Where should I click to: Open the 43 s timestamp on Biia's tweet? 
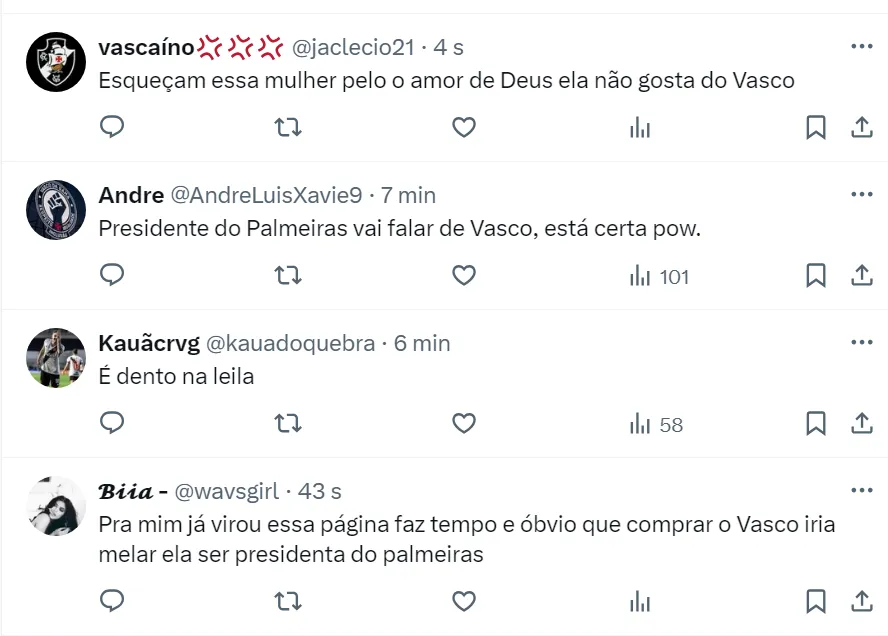(x=320, y=491)
